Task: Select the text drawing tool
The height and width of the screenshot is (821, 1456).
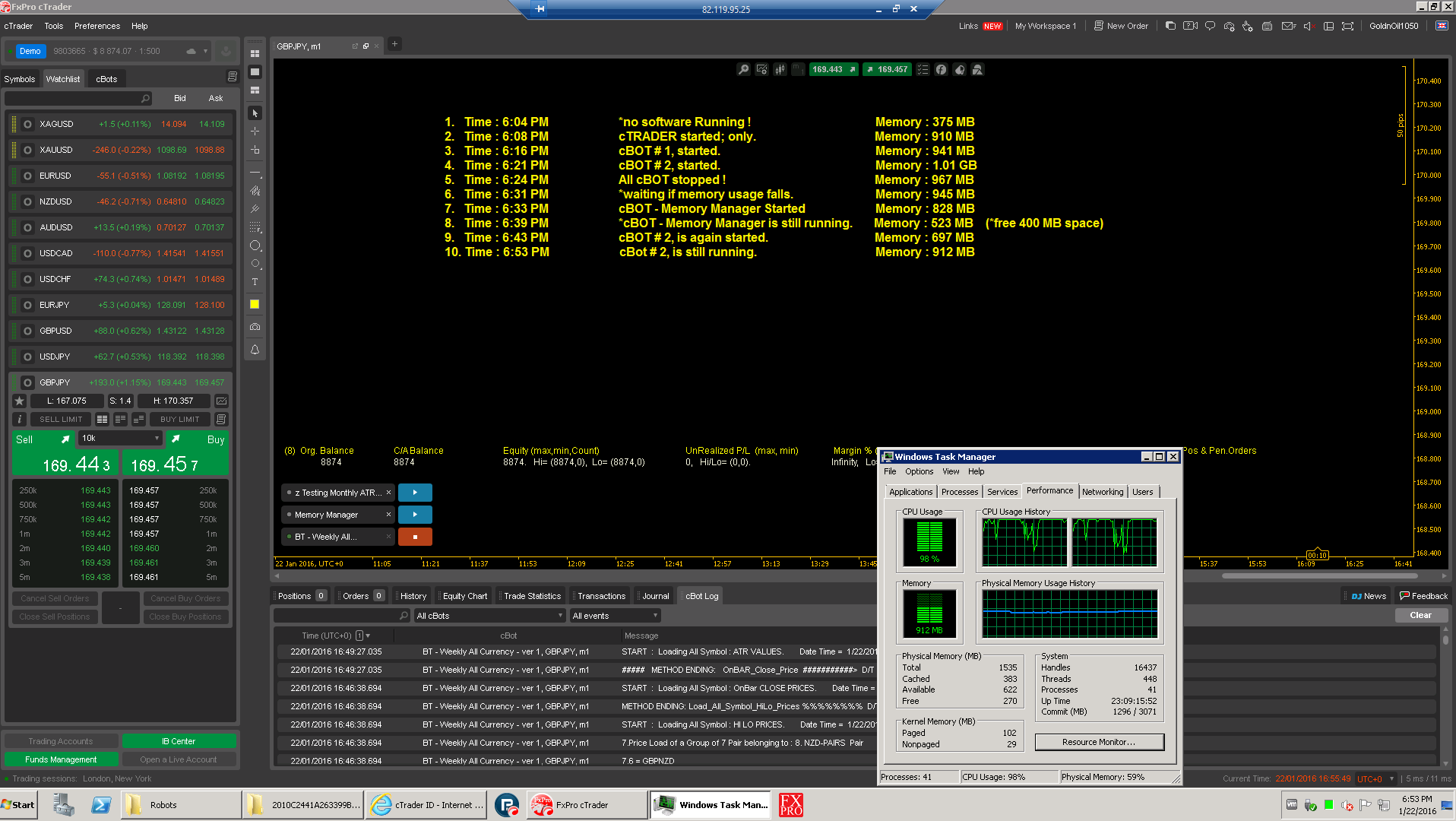Action: (x=255, y=282)
